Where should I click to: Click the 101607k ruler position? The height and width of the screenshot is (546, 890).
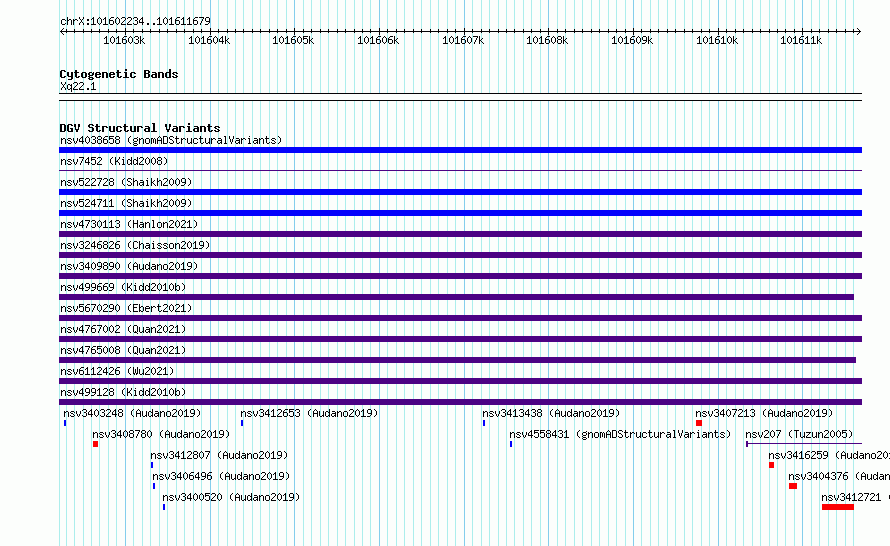click(x=463, y=40)
